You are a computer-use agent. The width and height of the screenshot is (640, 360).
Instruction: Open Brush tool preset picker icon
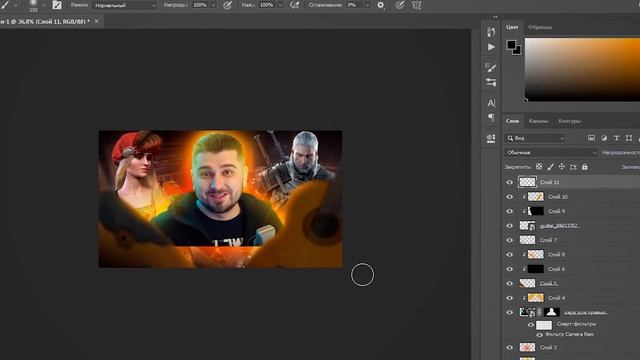(x=5, y=5)
